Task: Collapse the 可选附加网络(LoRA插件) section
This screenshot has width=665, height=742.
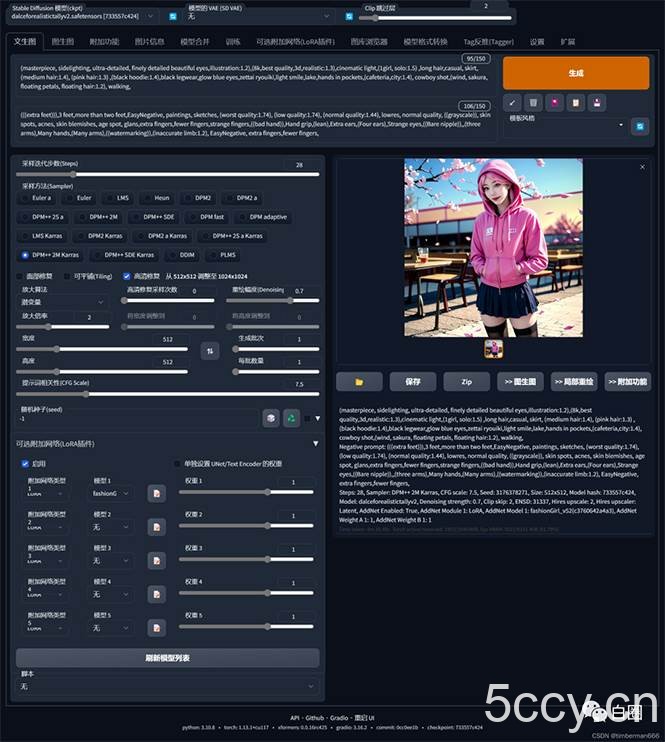Action: pos(316,443)
